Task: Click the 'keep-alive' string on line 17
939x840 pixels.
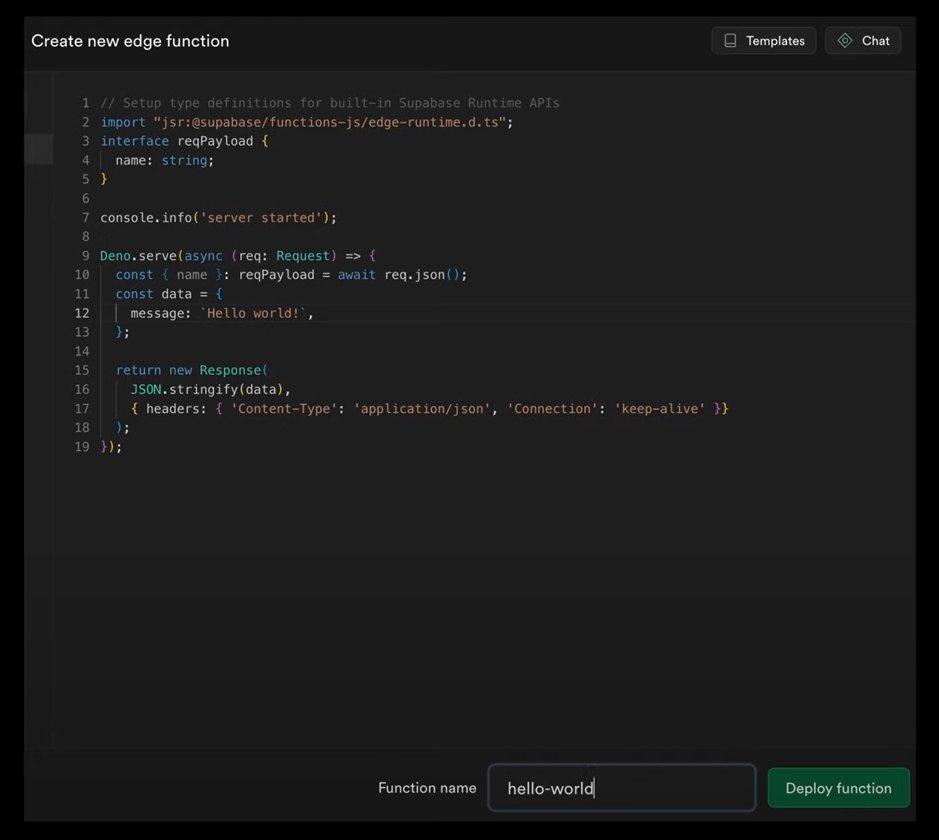Action: coord(659,408)
